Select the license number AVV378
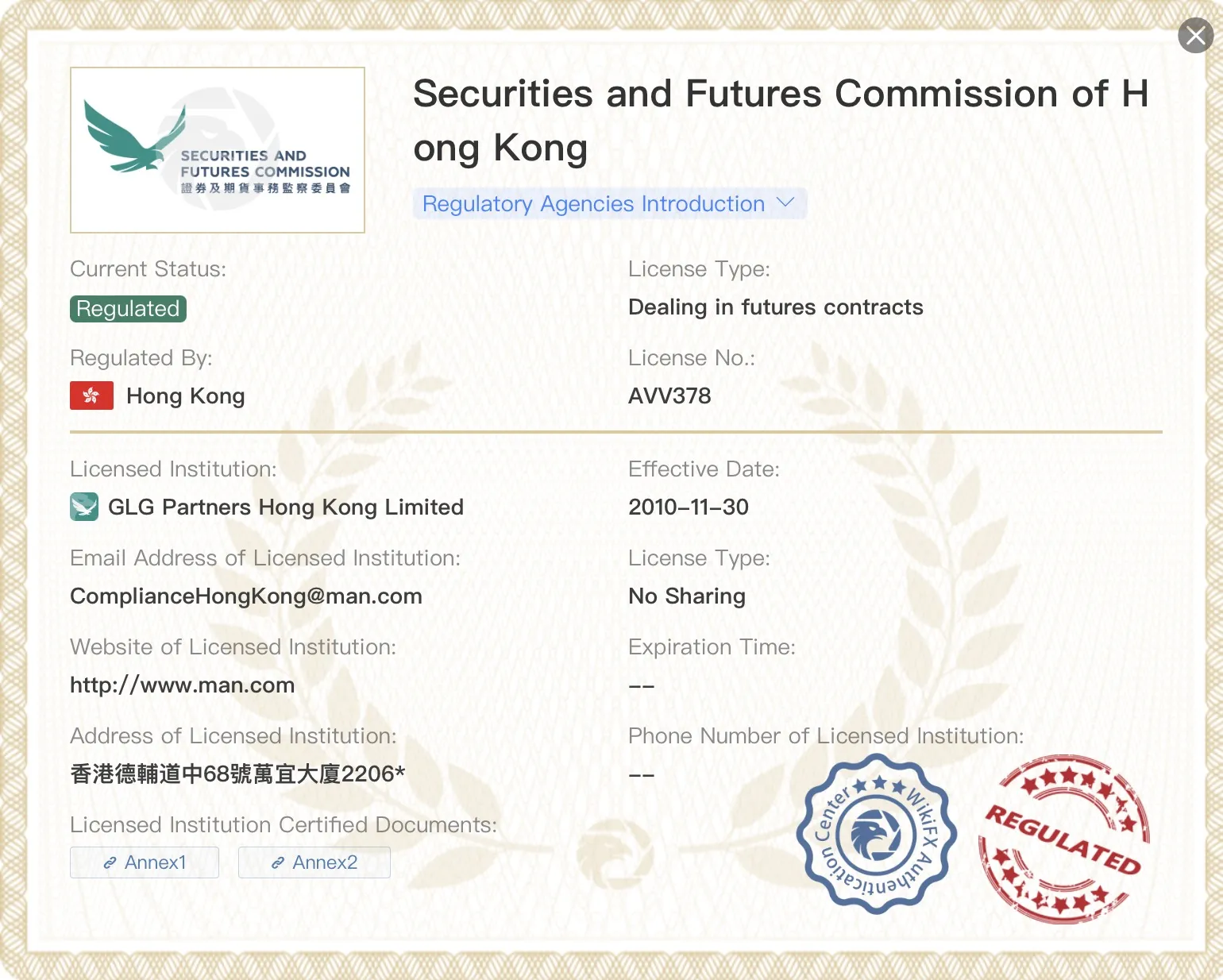This screenshot has height=980, width=1223. click(x=669, y=396)
